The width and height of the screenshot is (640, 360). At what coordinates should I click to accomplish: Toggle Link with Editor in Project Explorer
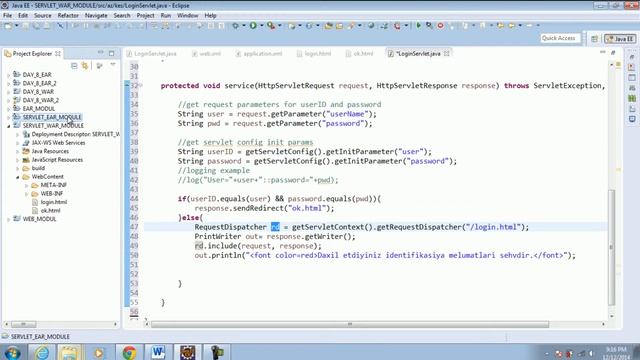coord(85,66)
